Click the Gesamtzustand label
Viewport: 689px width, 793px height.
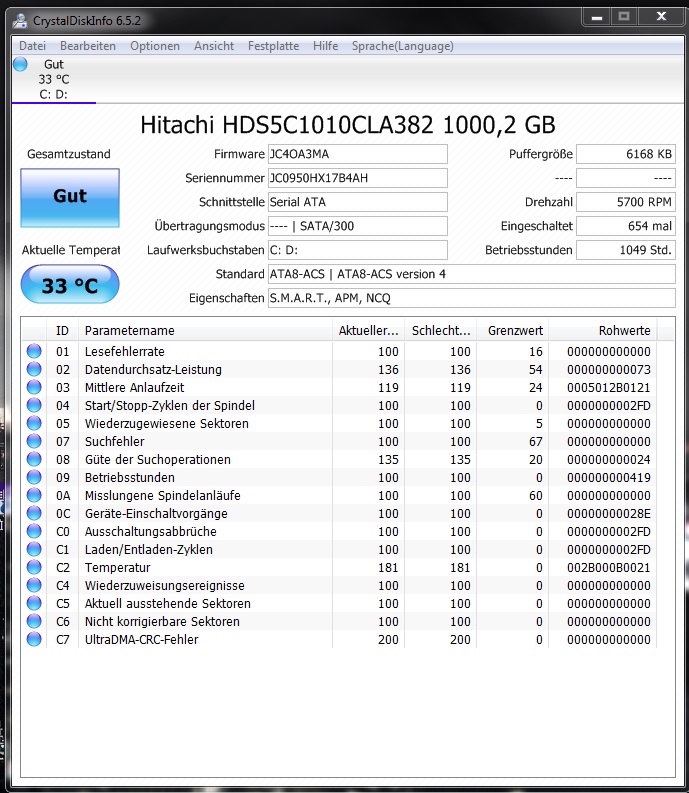click(x=69, y=154)
